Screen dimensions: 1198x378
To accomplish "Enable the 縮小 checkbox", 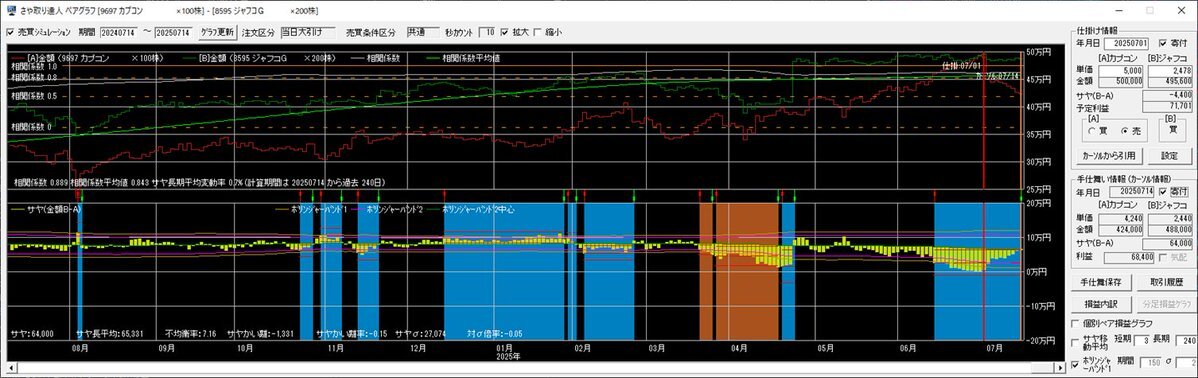I will 538,32.
